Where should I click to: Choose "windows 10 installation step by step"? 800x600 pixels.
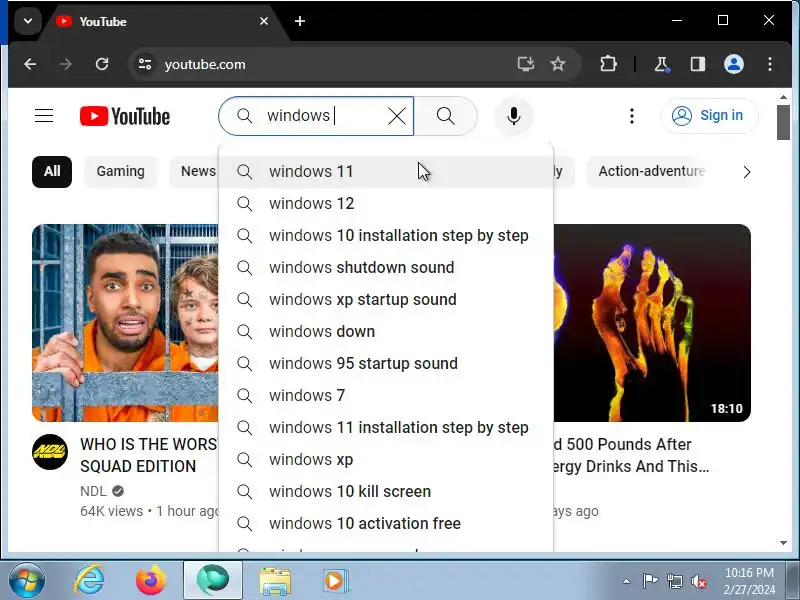(x=386, y=236)
